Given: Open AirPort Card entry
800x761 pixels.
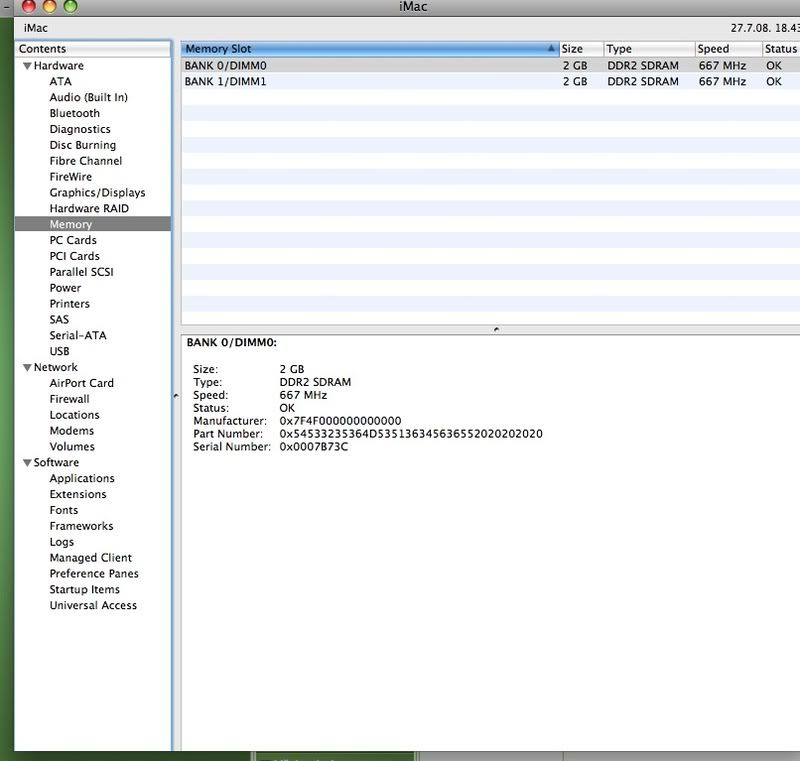Looking at the screenshot, I should (82, 383).
